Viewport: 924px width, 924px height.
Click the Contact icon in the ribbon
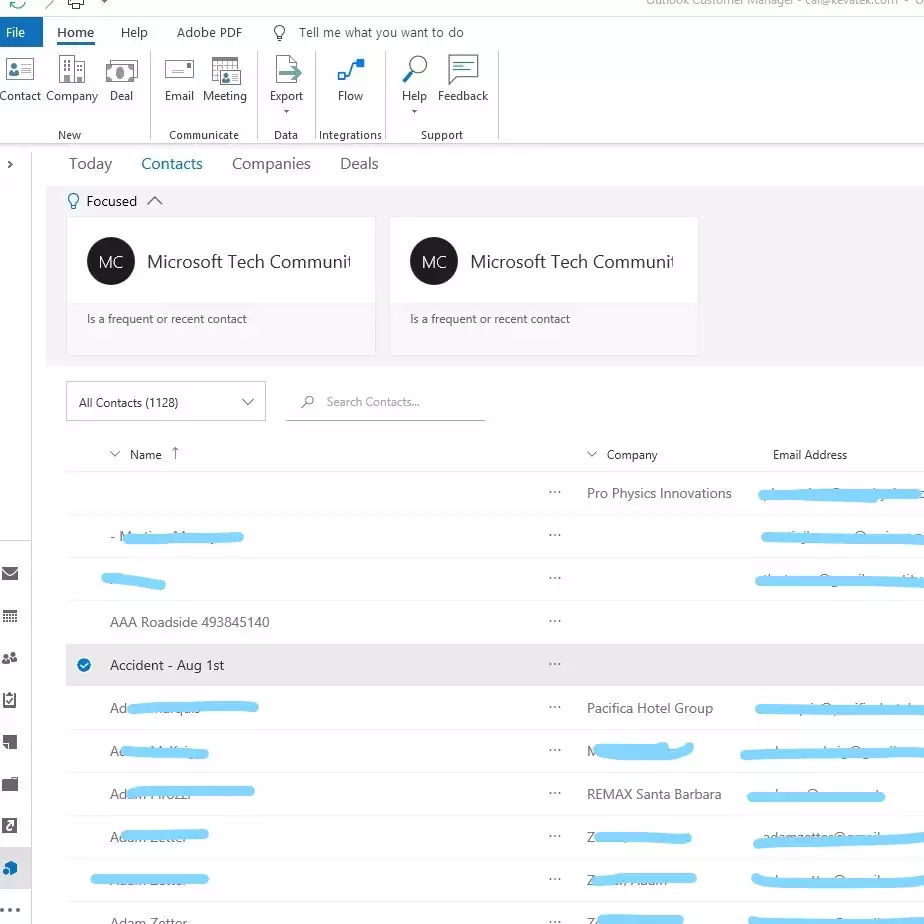pos(20,79)
